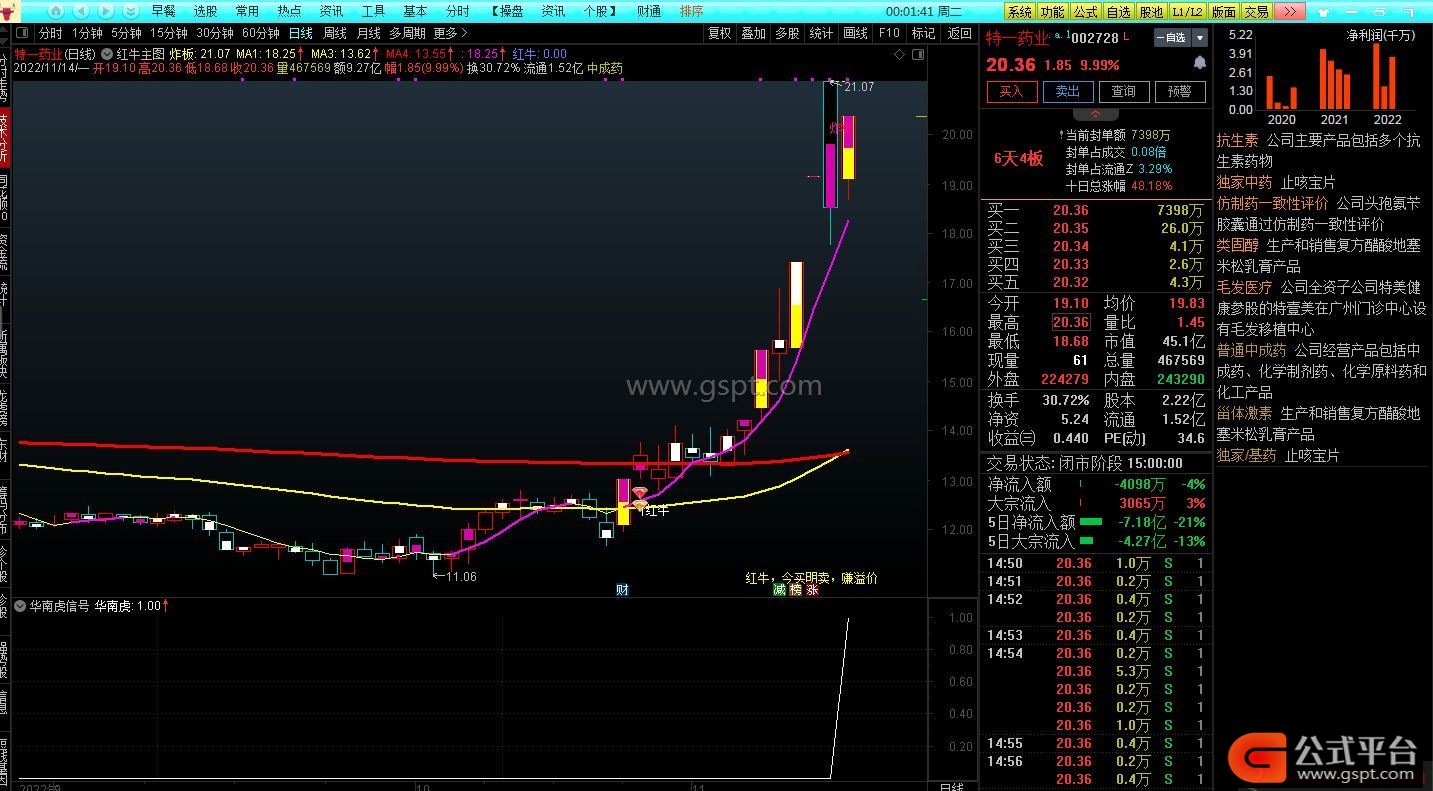Open the 财通 menu
This screenshot has height=791, width=1433.
649,11
